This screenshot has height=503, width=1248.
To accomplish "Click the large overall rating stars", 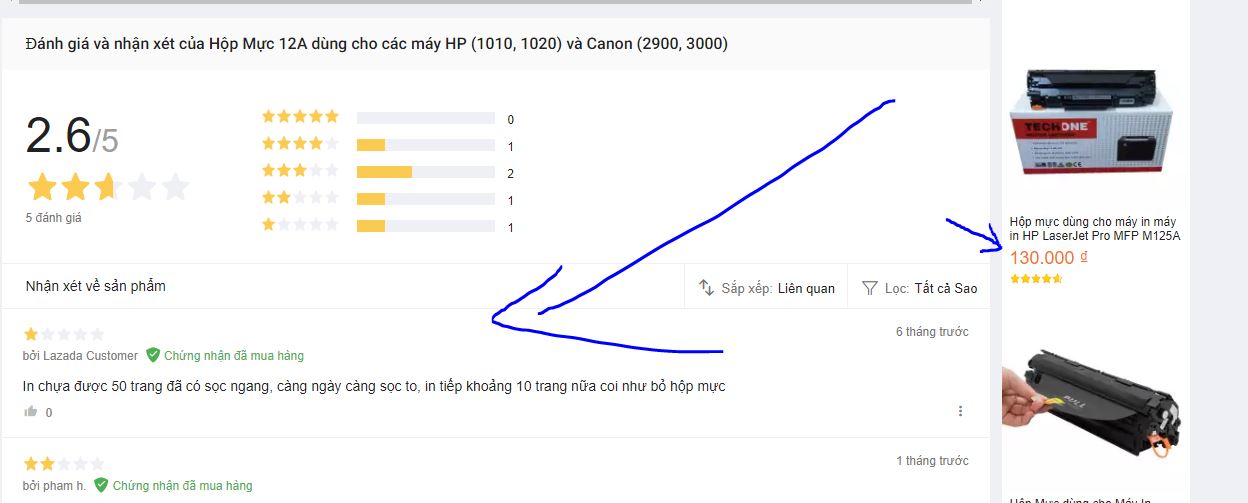I will [x=108, y=187].
